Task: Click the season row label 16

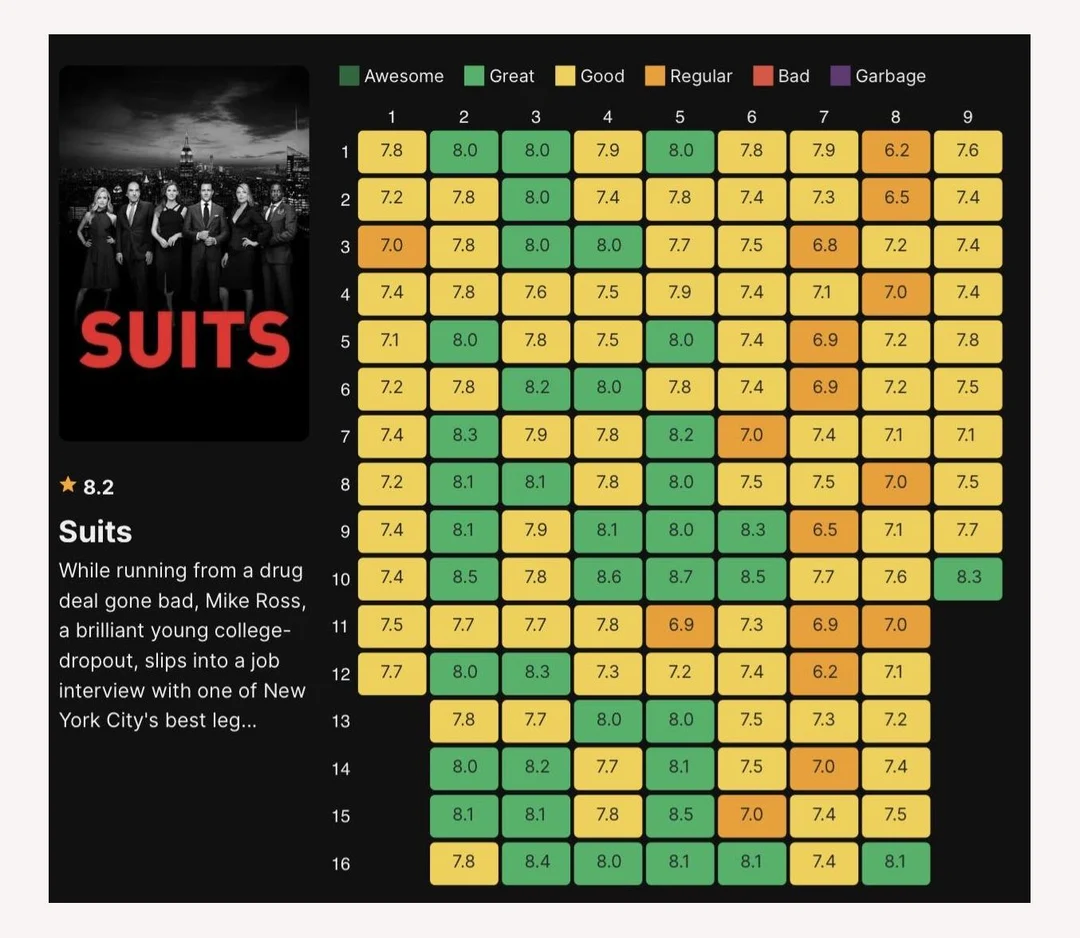Action: (341, 862)
